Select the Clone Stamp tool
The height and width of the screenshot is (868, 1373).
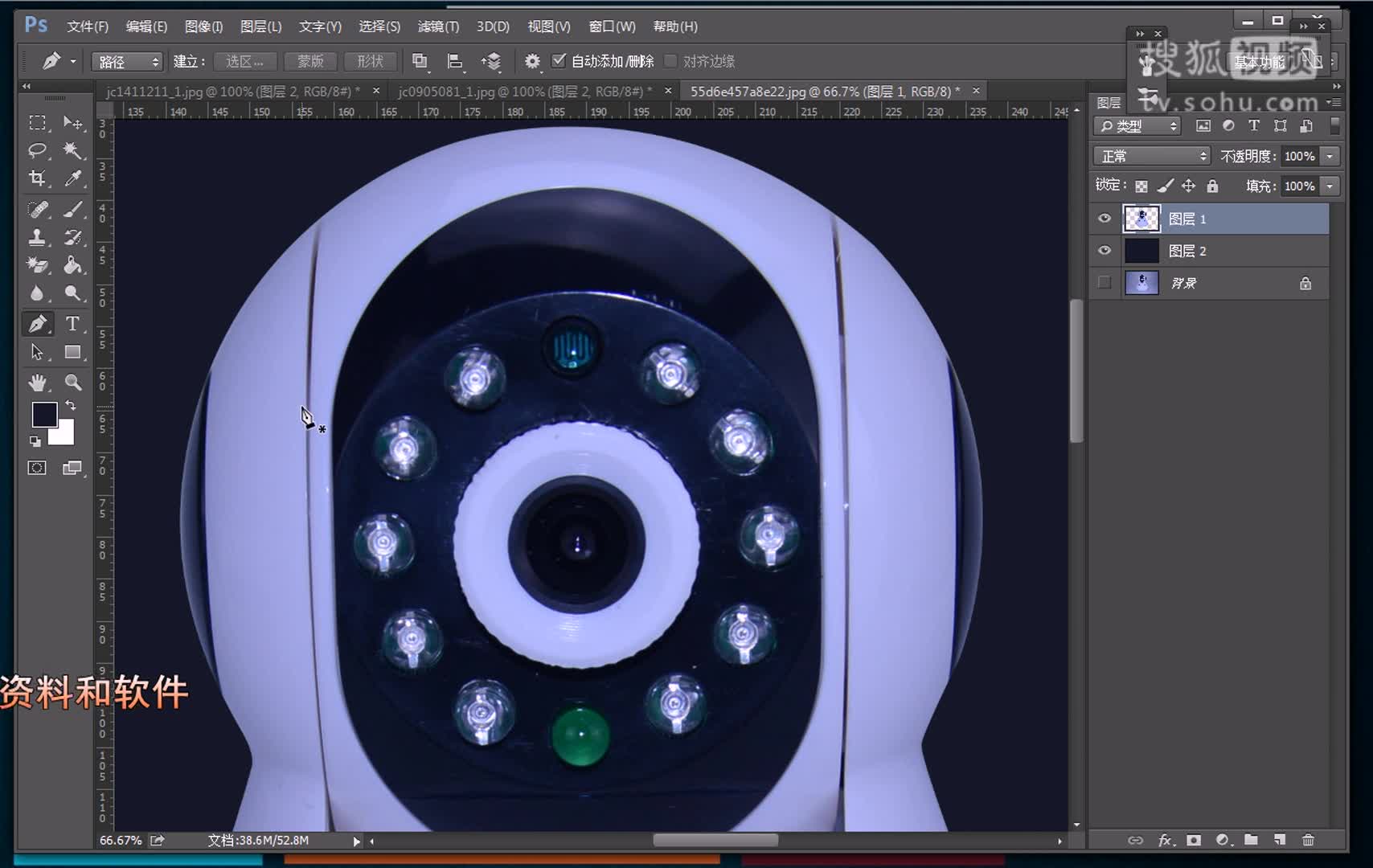tap(37, 237)
